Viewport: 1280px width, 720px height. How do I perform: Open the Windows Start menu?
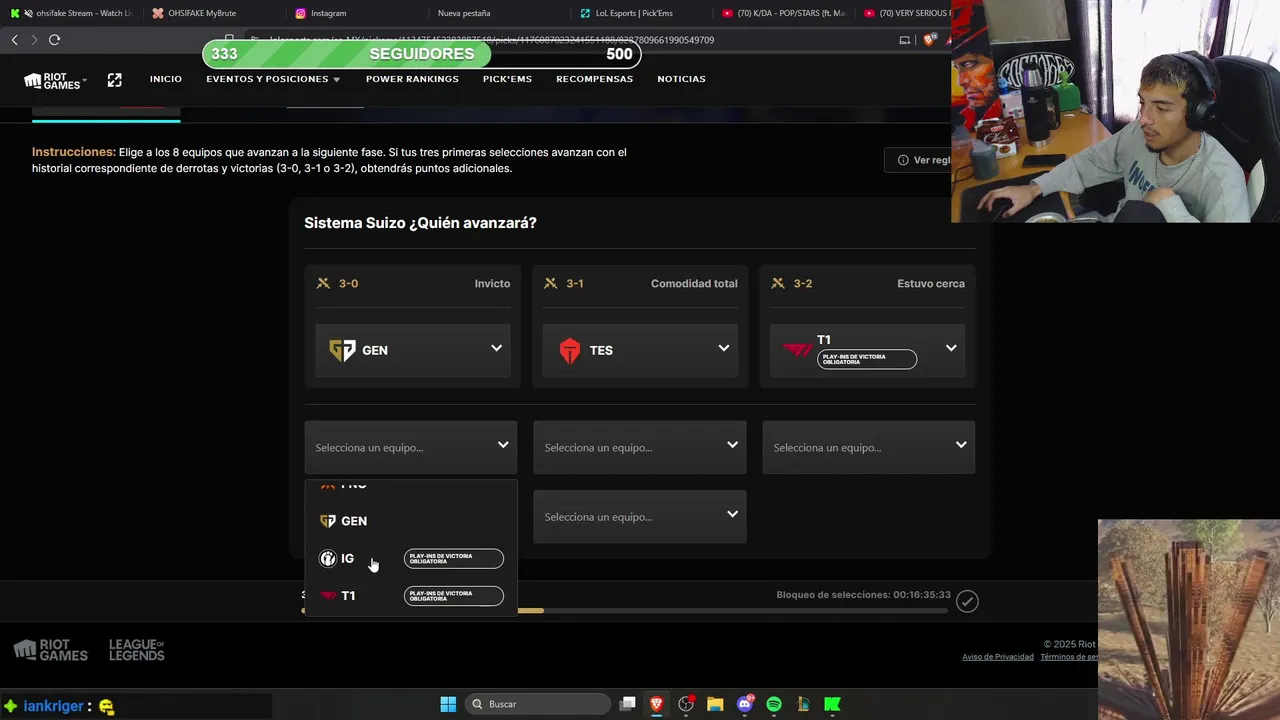tap(448, 704)
